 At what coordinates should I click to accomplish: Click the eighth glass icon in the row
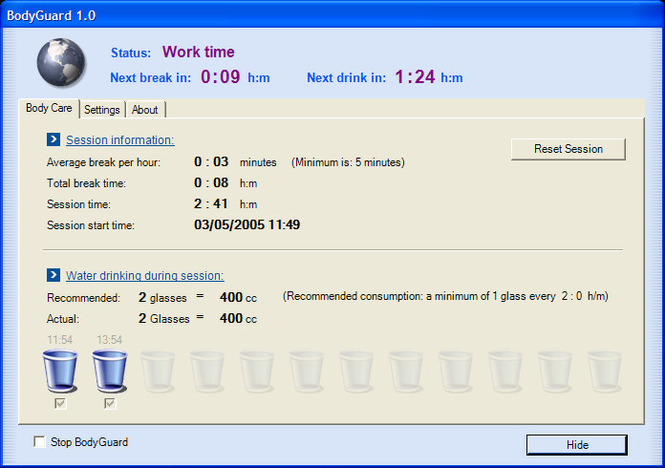click(x=405, y=371)
